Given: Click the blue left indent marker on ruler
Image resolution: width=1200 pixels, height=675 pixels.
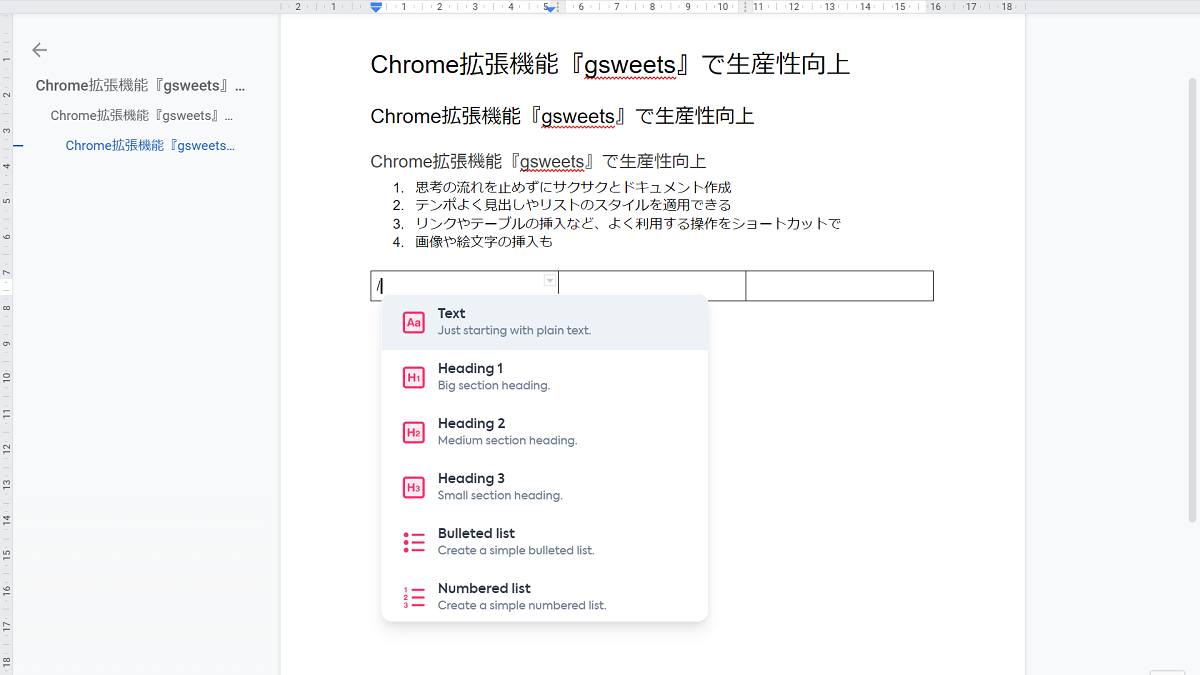Looking at the screenshot, I should [x=376, y=8].
